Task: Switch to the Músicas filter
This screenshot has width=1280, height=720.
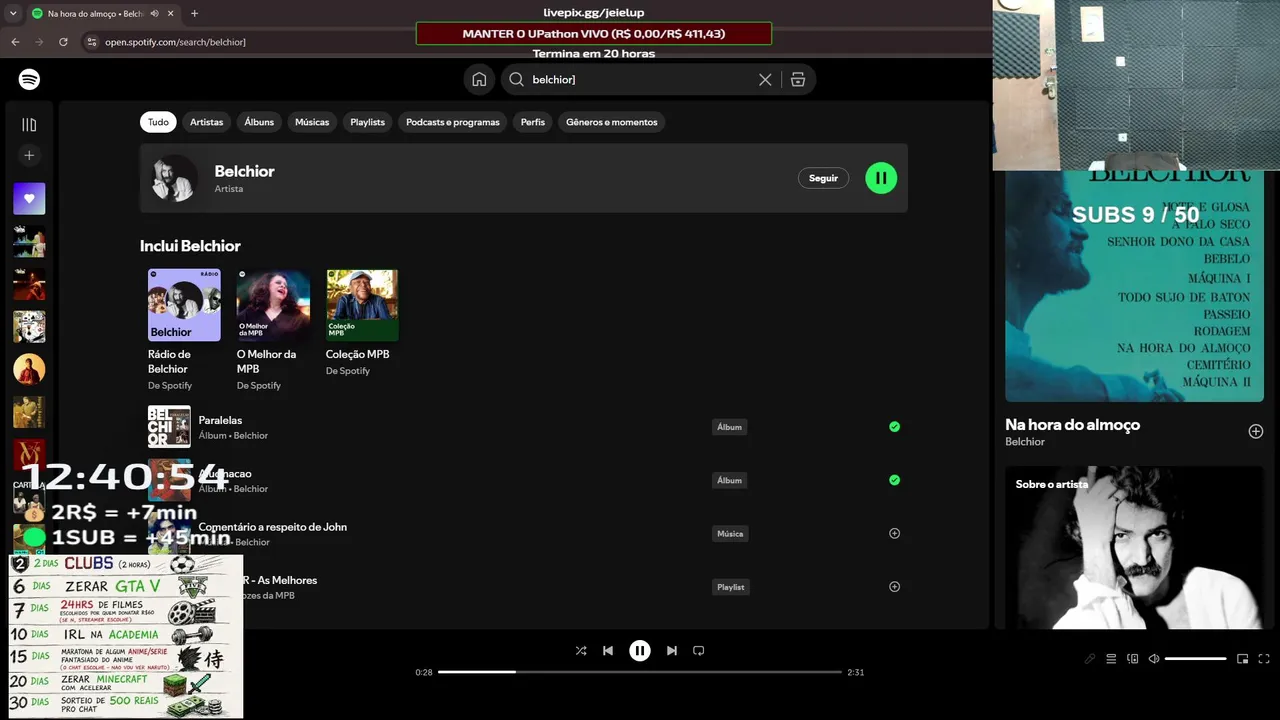Action: (x=312, y=122)
